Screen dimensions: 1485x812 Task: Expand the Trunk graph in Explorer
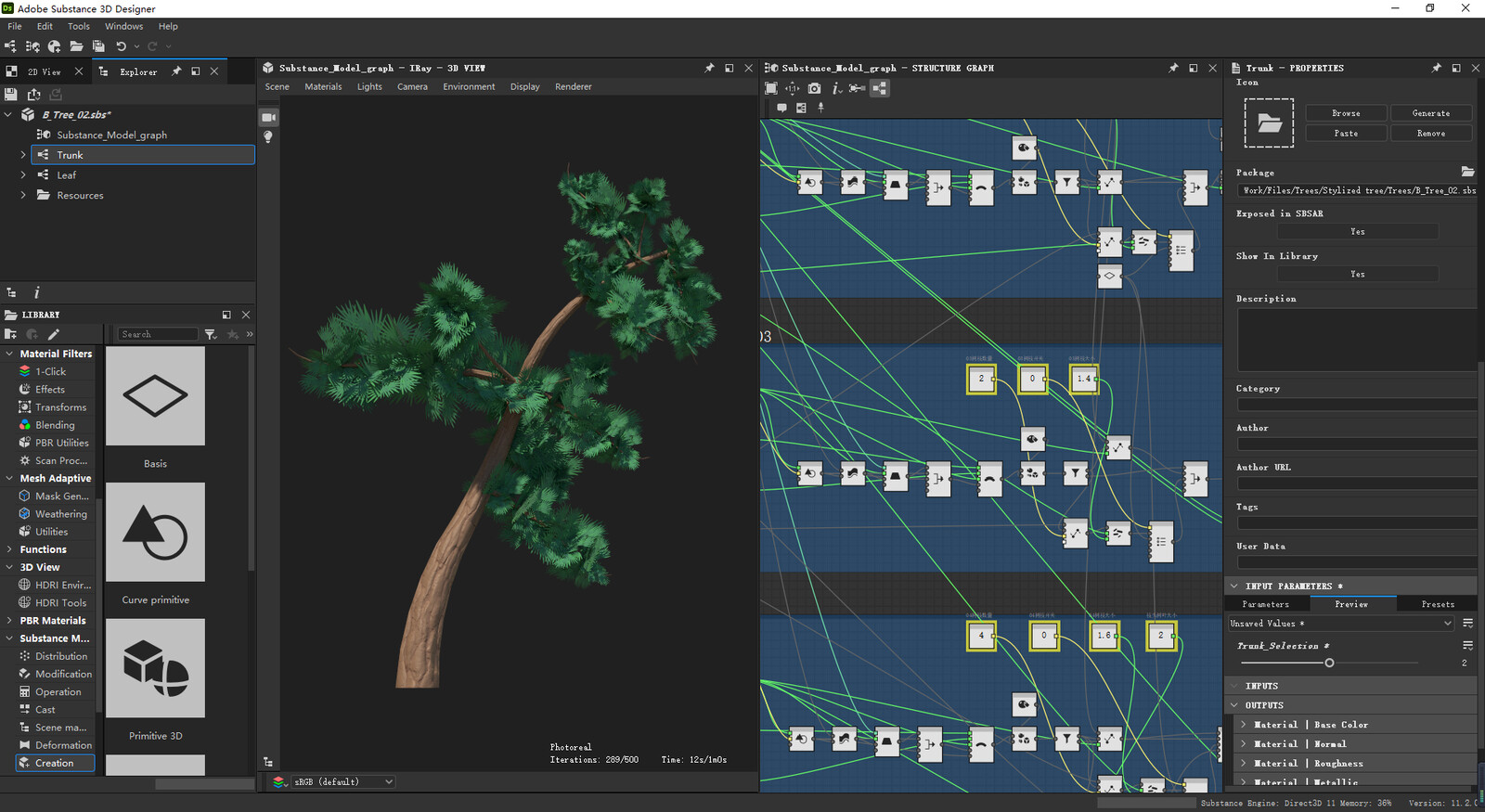(23, 155)
